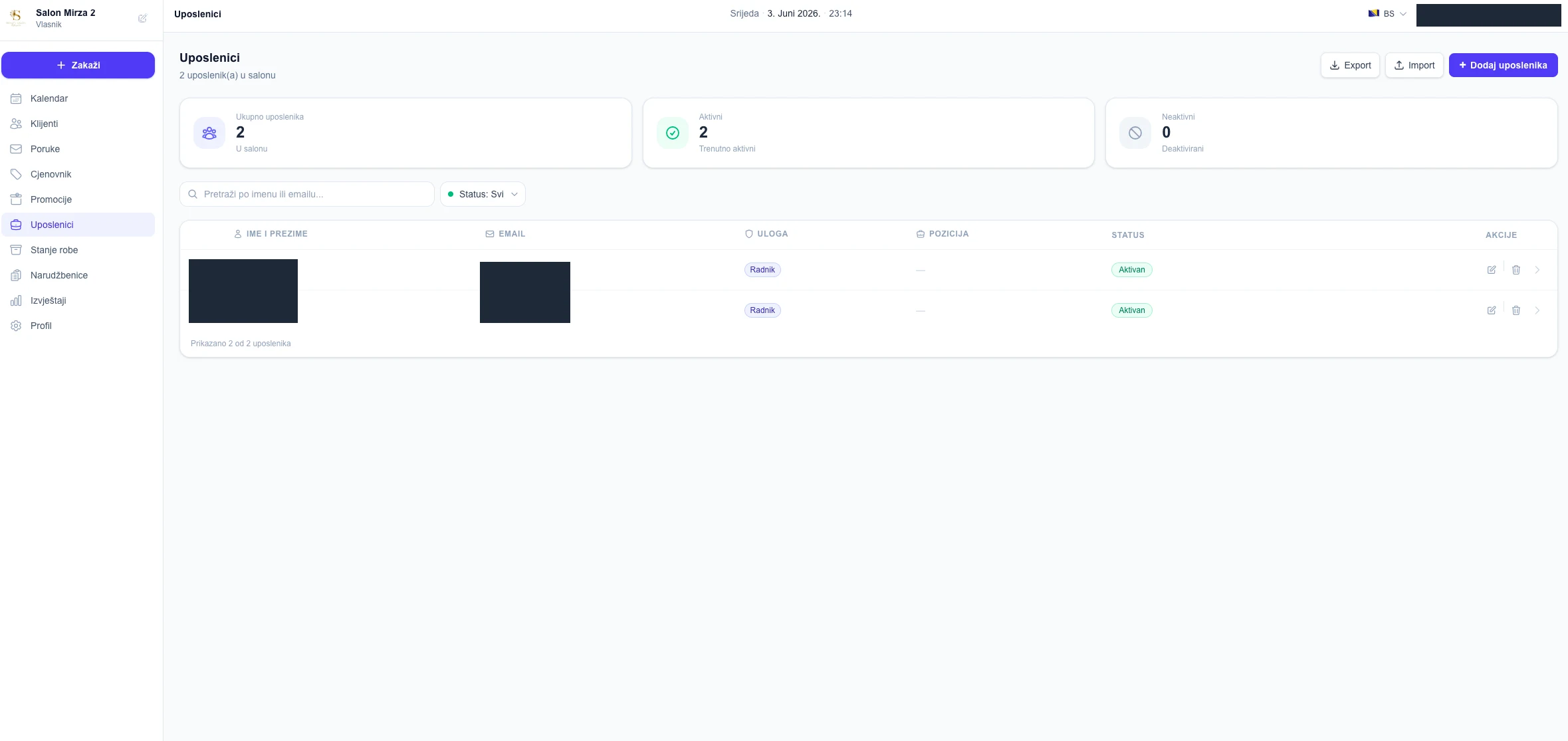
Task: Click the EMAIL column header
Action: [x=505, y=234]
